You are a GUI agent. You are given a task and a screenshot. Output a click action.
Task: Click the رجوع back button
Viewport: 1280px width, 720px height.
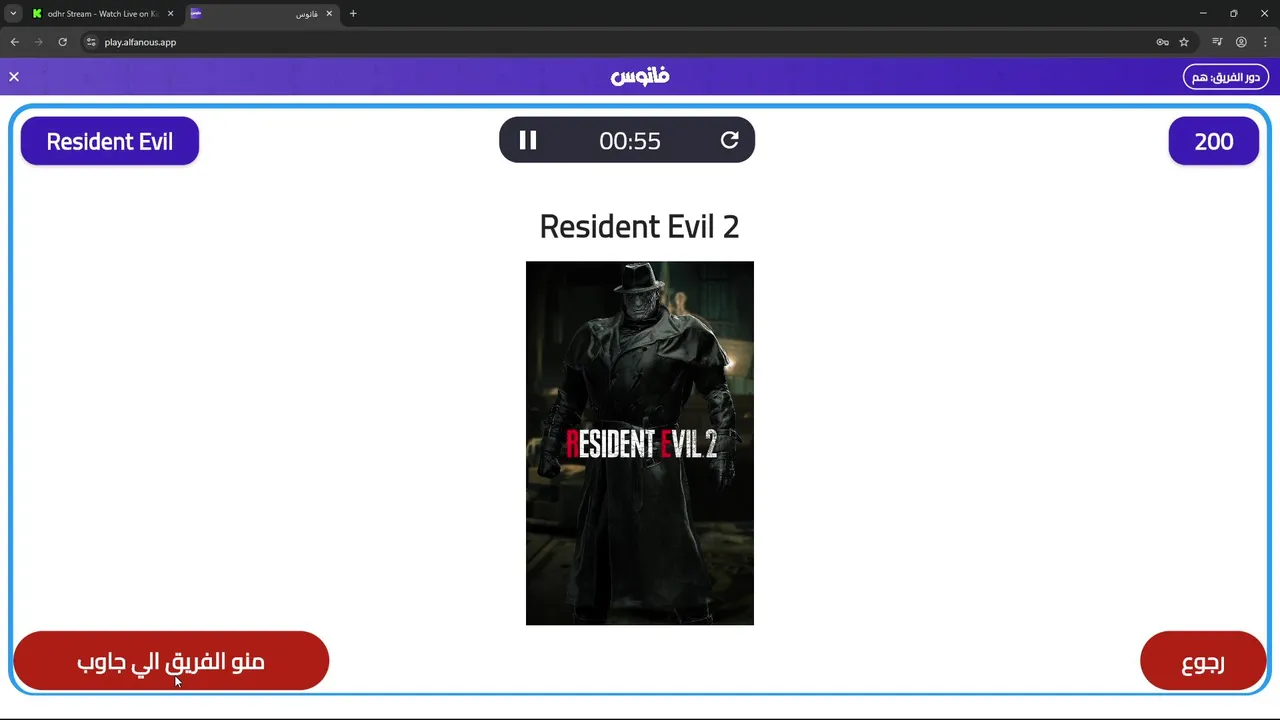pyautogui.click(x=1203, y=661)
